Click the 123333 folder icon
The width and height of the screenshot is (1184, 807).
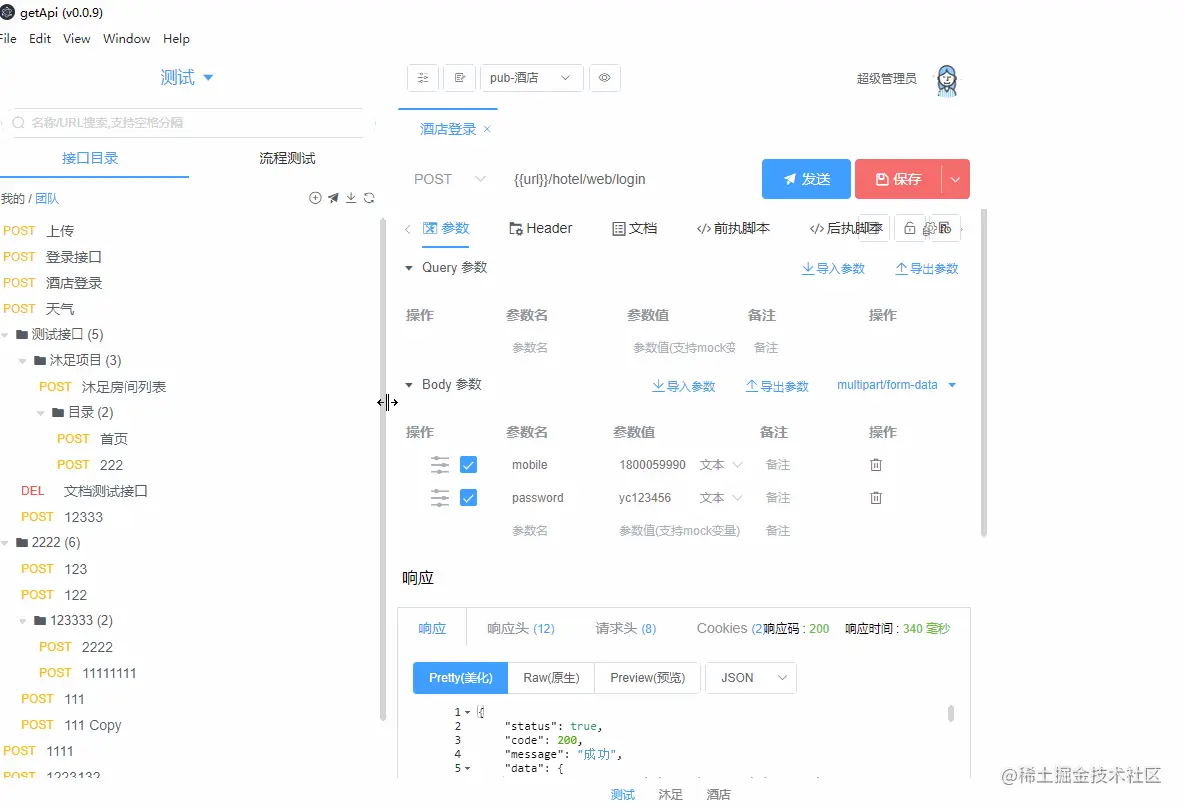(40, 621)
